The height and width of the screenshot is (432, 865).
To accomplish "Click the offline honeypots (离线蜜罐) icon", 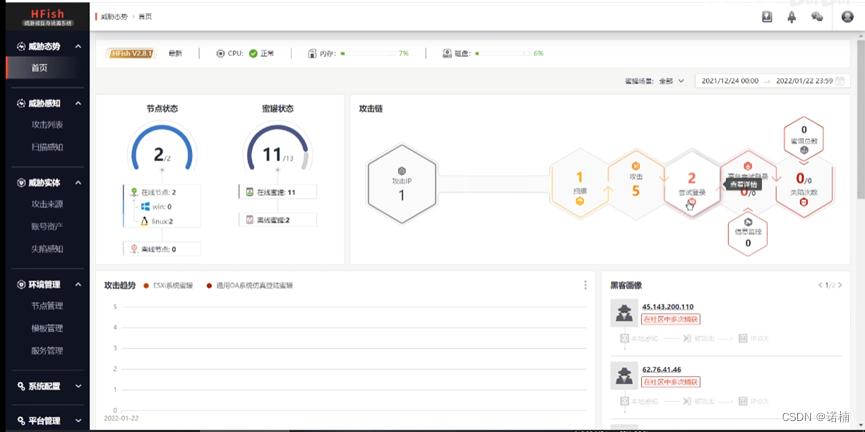I will pos(249,220).
